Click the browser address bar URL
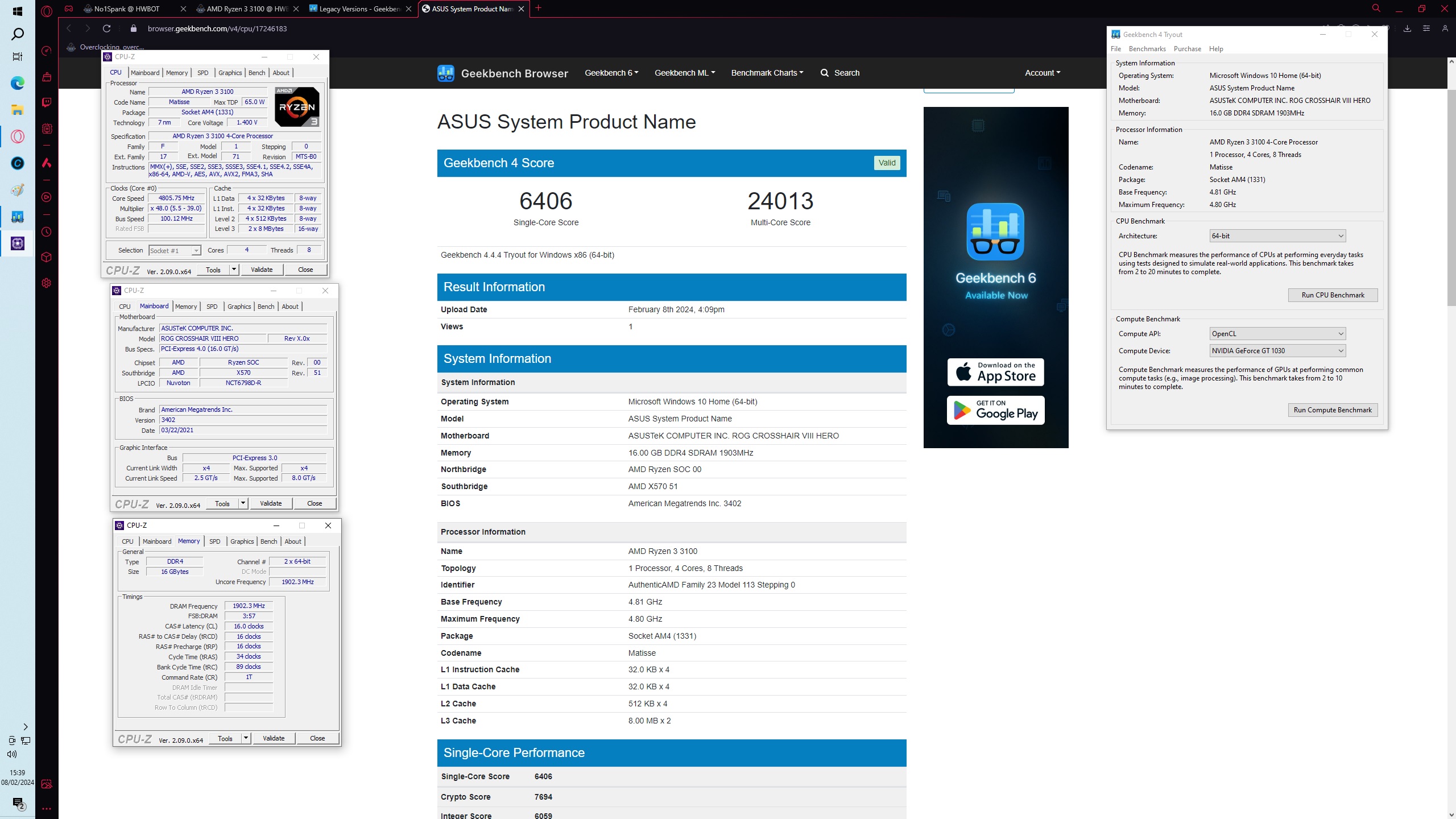 (x=217, y=28)
